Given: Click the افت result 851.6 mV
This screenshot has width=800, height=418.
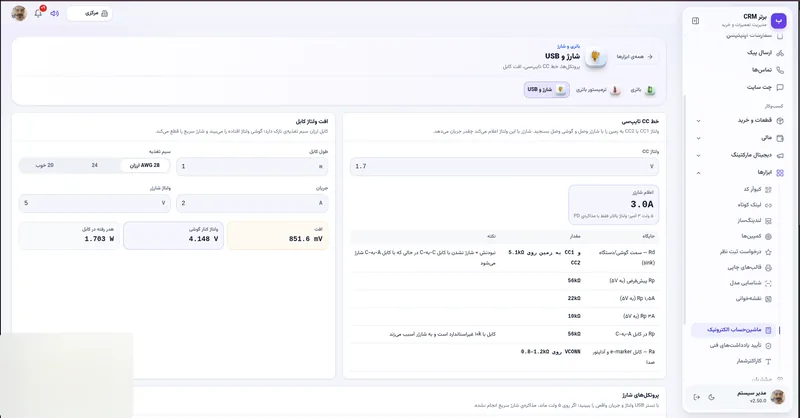Looking at the screenshot, I should tap(278, 235).
